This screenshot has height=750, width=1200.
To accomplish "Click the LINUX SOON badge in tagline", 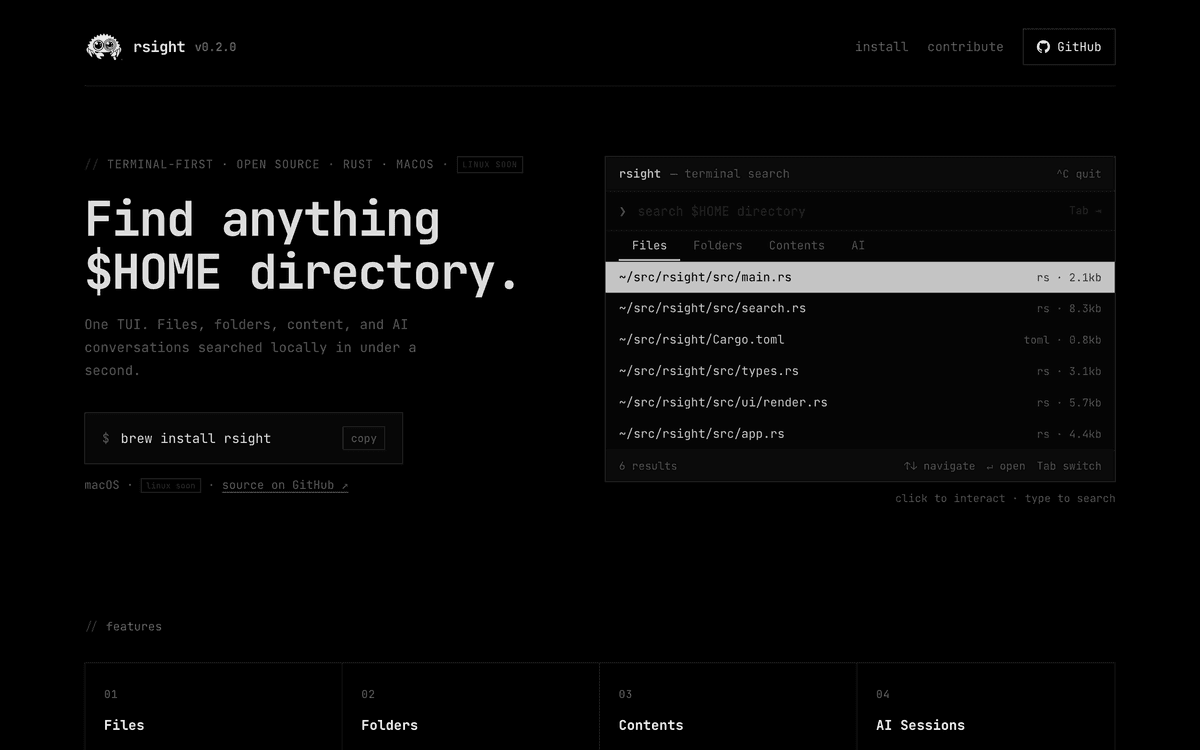I will click(490, 164).
